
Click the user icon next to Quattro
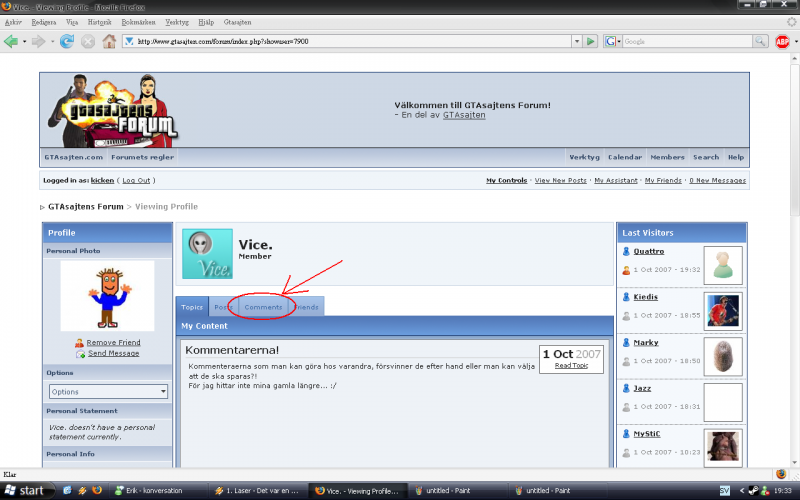click(626, 251)
